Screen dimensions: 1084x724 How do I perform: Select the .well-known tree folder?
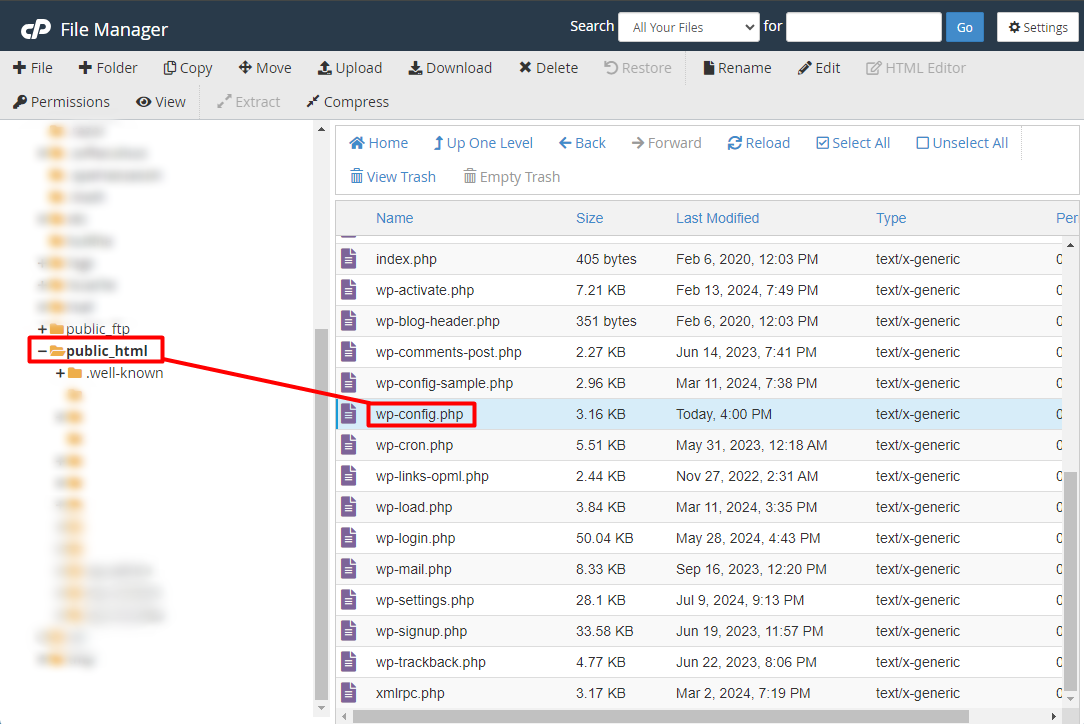(x=124, y=373)
